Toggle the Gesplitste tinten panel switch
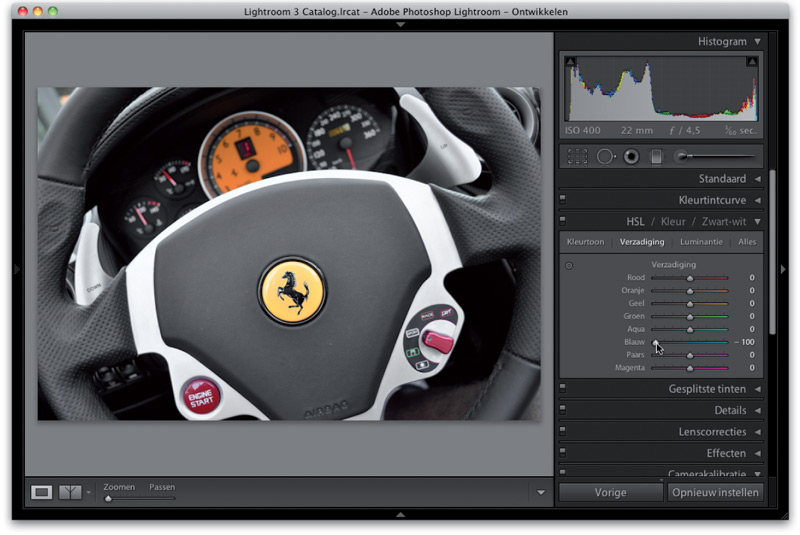 click(563, 388)
